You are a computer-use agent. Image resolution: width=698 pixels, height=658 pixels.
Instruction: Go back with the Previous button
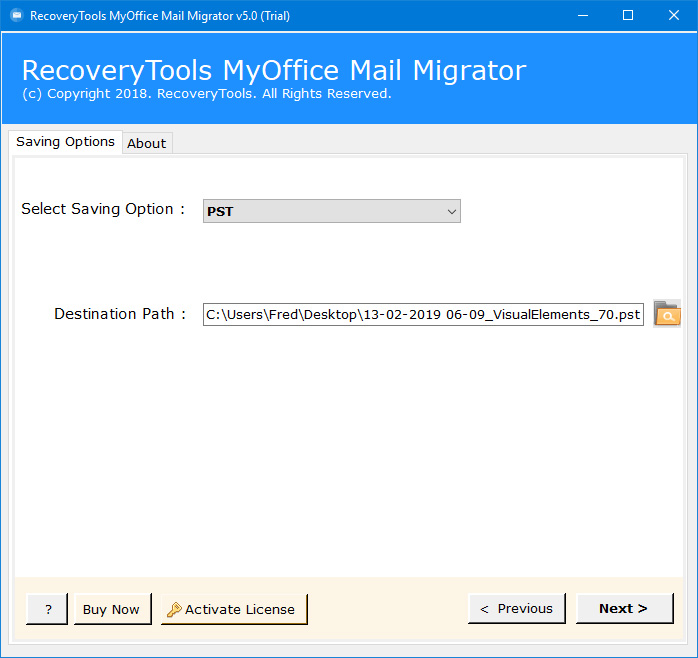click(x=517, y=608)
